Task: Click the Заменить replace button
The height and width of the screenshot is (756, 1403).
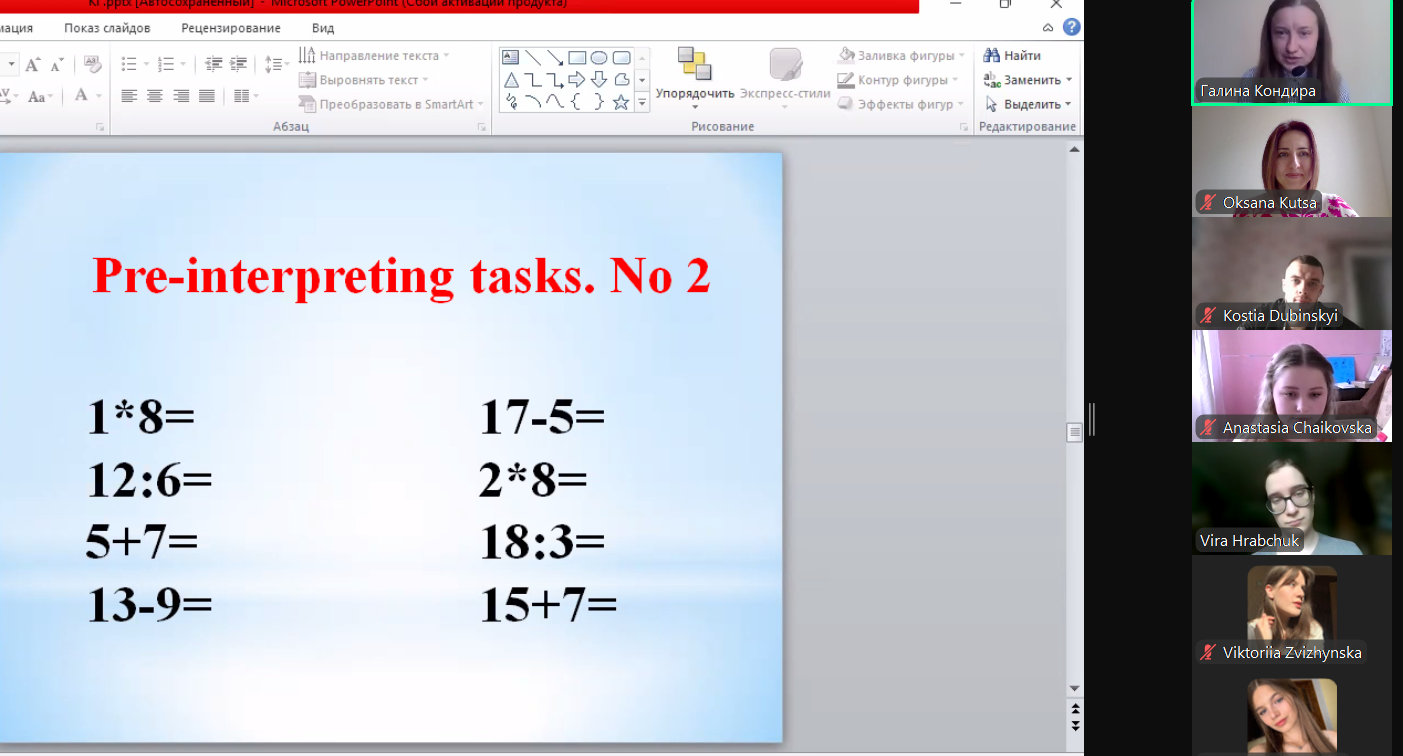Action: click(1026, 80)
